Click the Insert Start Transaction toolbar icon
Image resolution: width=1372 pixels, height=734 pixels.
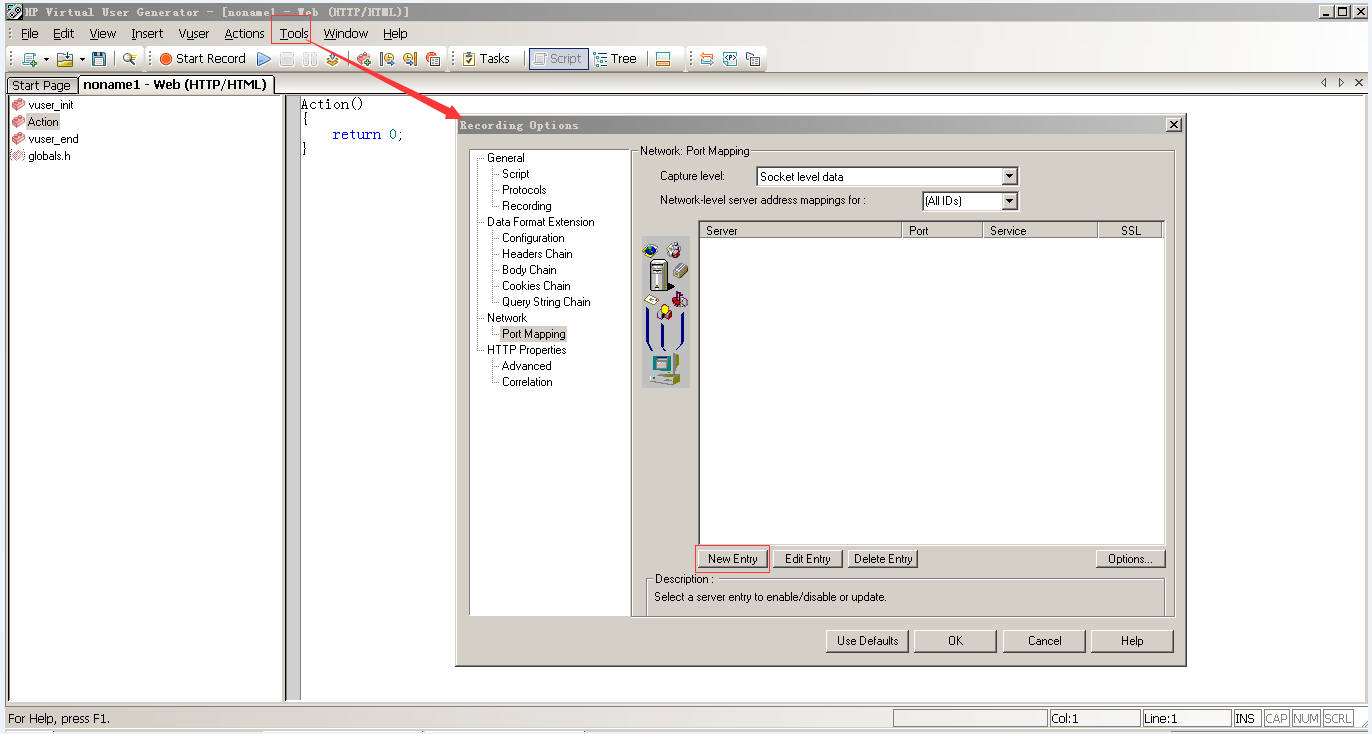point(387,59)
